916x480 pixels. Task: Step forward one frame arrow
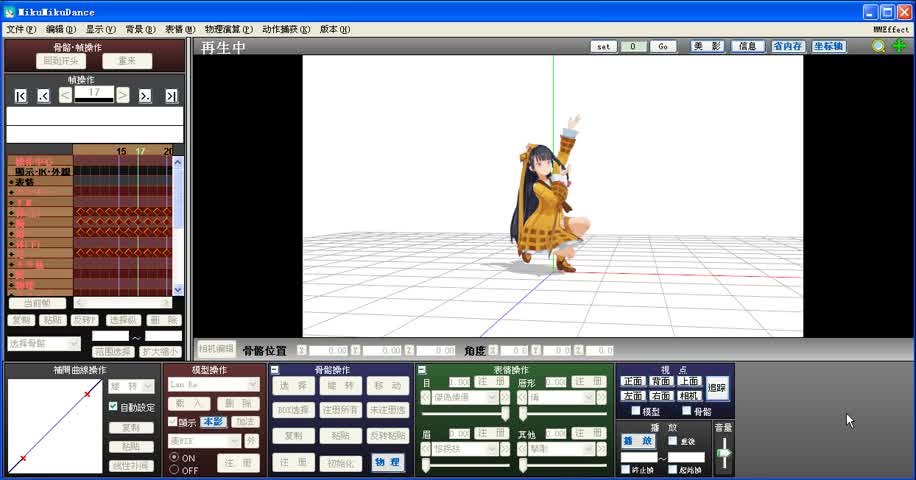pyautogui.click(x=123, y=95)
